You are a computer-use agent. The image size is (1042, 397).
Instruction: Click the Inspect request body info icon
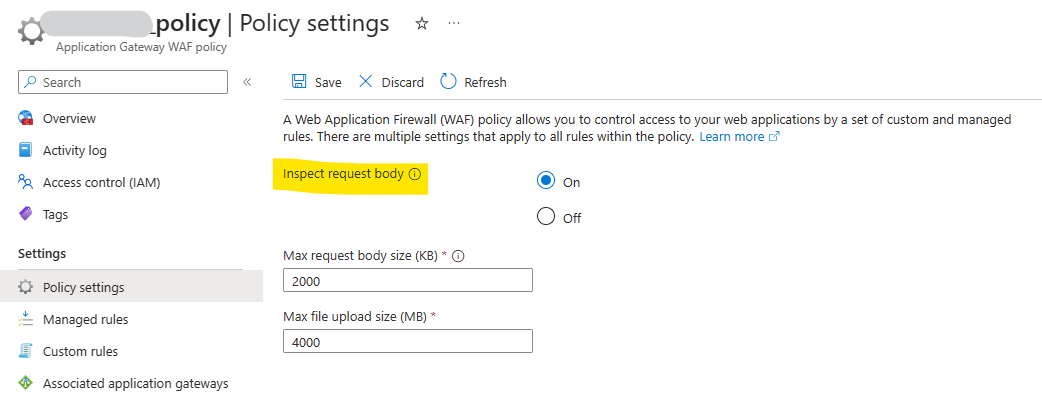tap(415, 174)
